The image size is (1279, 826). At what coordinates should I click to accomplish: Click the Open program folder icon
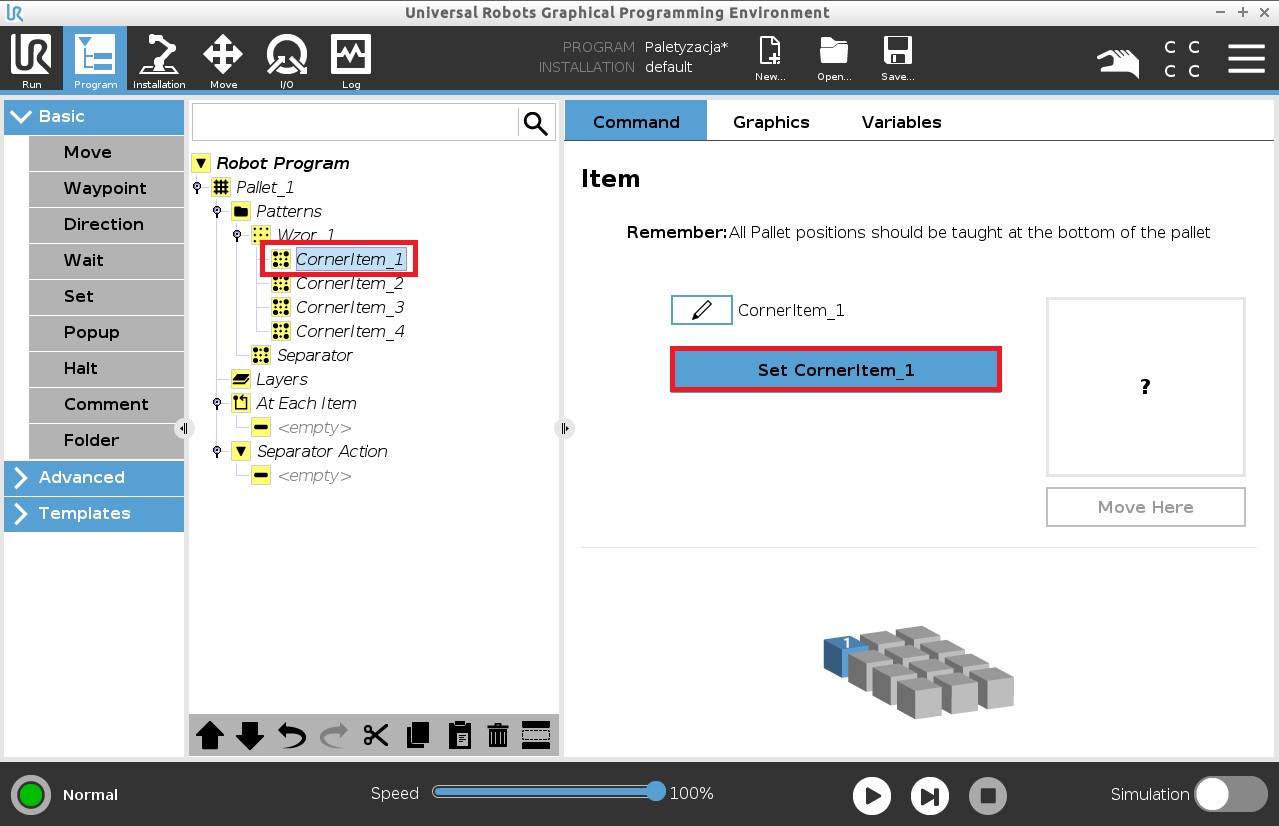pos(833,60)
